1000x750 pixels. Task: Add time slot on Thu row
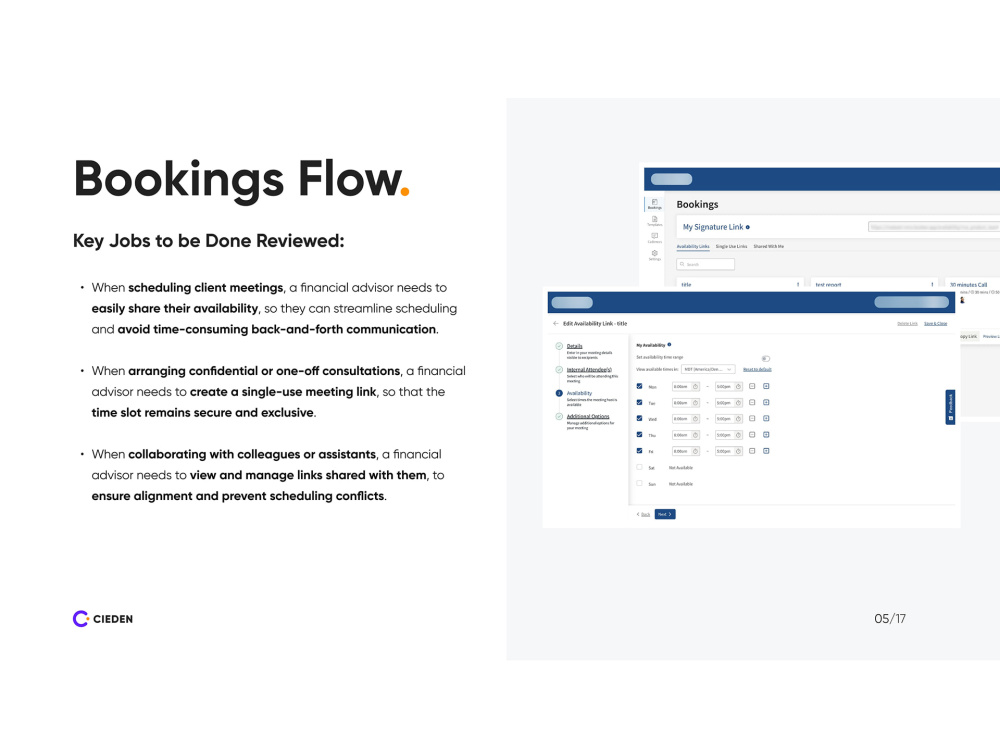[766, 434]
